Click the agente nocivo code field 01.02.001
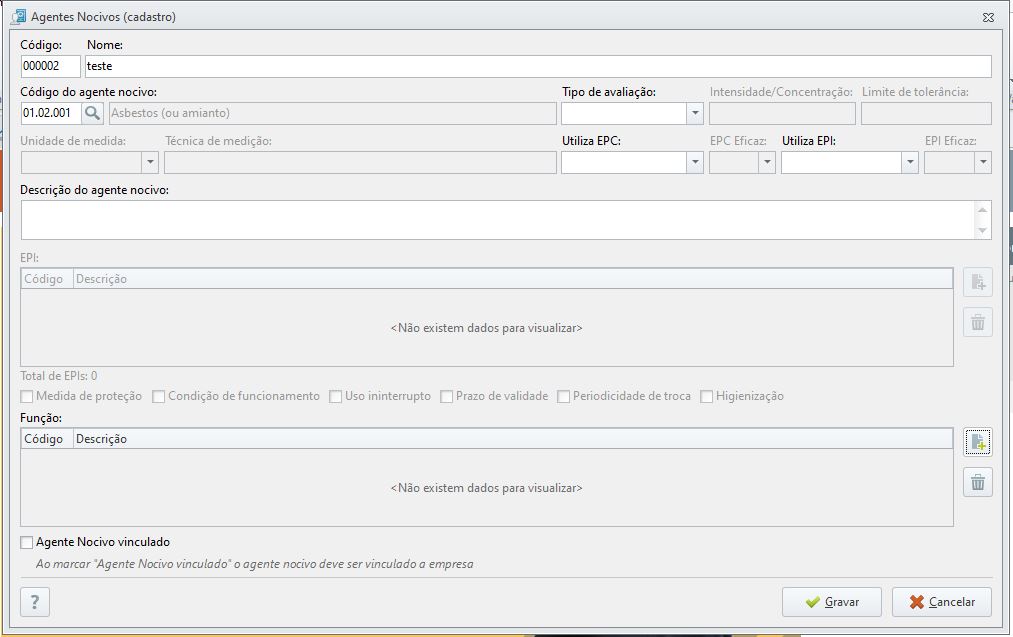Image resolution: width=1013 pixels, height=637 pixels. pyautogui.click(x=51, y=113)
